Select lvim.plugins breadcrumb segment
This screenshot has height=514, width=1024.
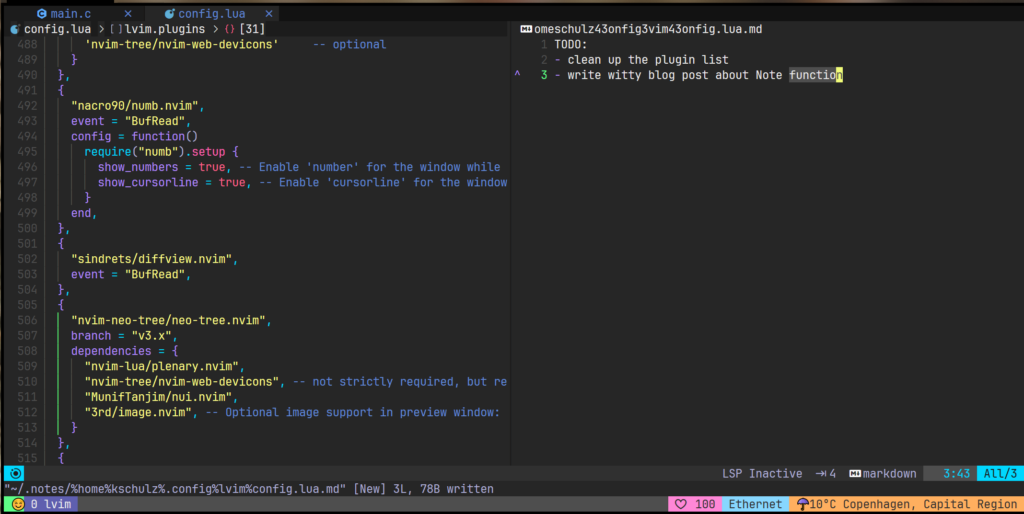pos(165,29)
